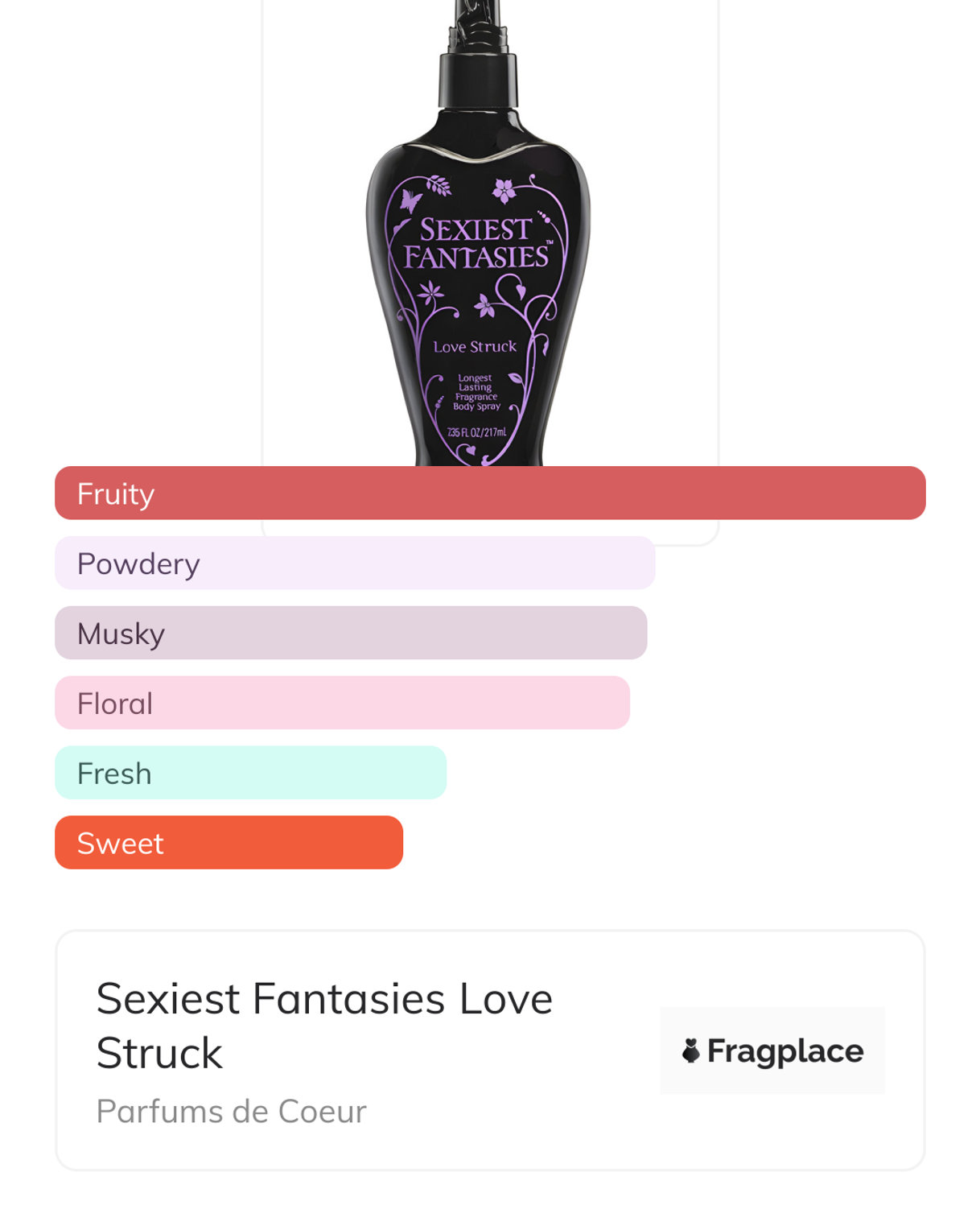Click the Fragplace perfume bottle logo icon

click(690, 1051)
